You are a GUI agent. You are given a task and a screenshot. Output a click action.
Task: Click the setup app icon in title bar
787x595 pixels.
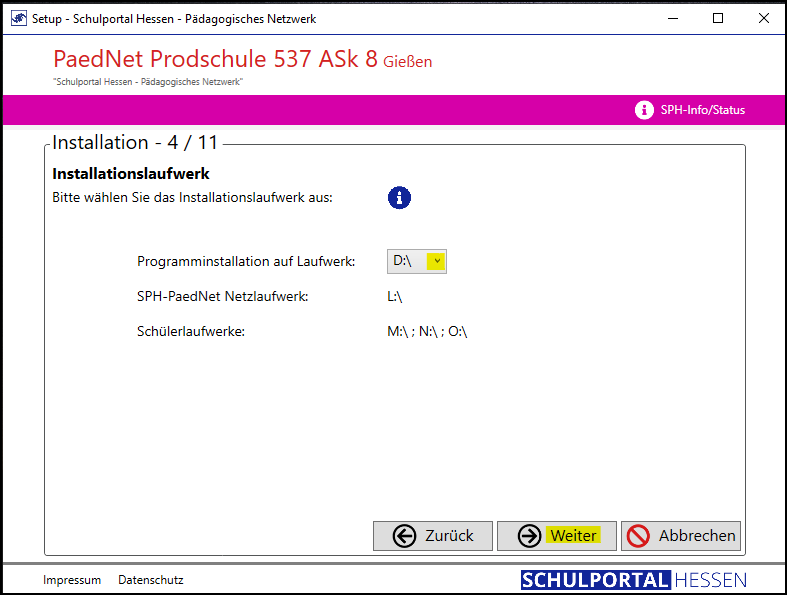coord(19,19)
